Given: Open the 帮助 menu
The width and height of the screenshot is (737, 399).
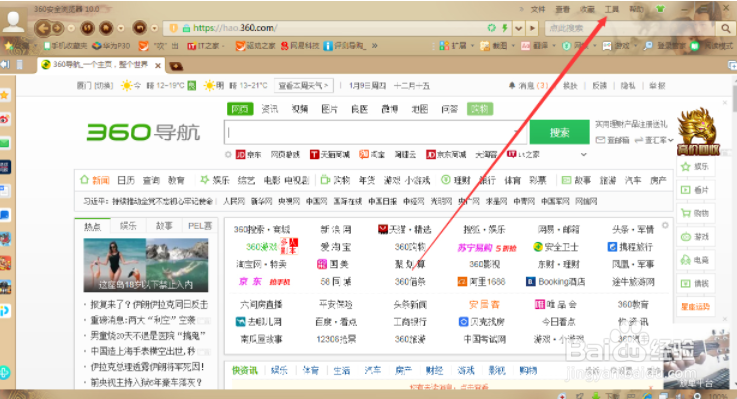Looking at the screenshot, I should [636, 9].
